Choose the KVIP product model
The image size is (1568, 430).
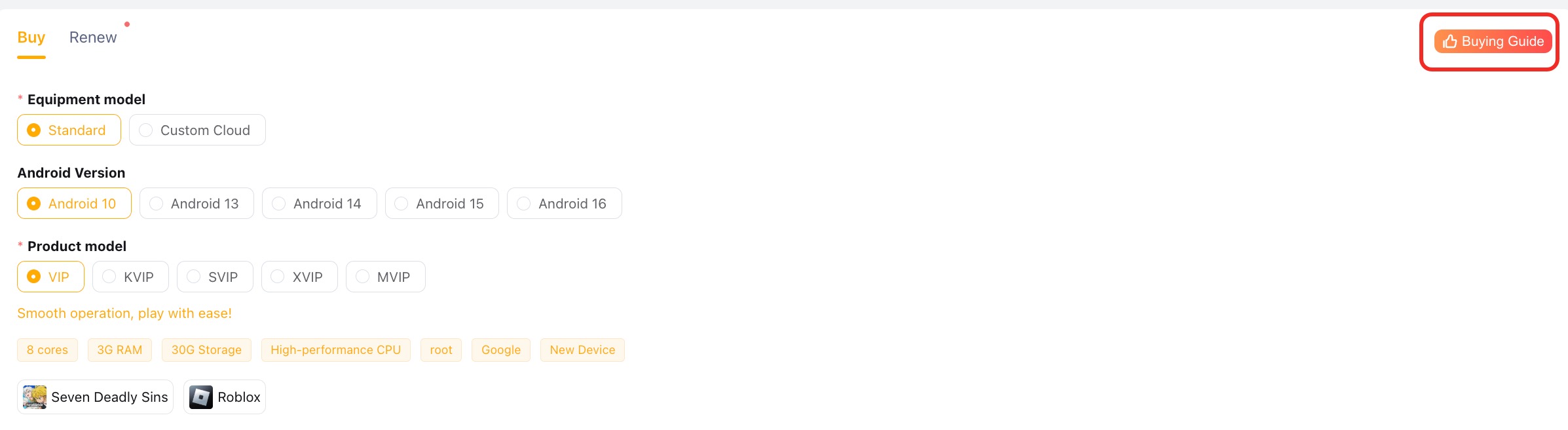coord(130,277)
